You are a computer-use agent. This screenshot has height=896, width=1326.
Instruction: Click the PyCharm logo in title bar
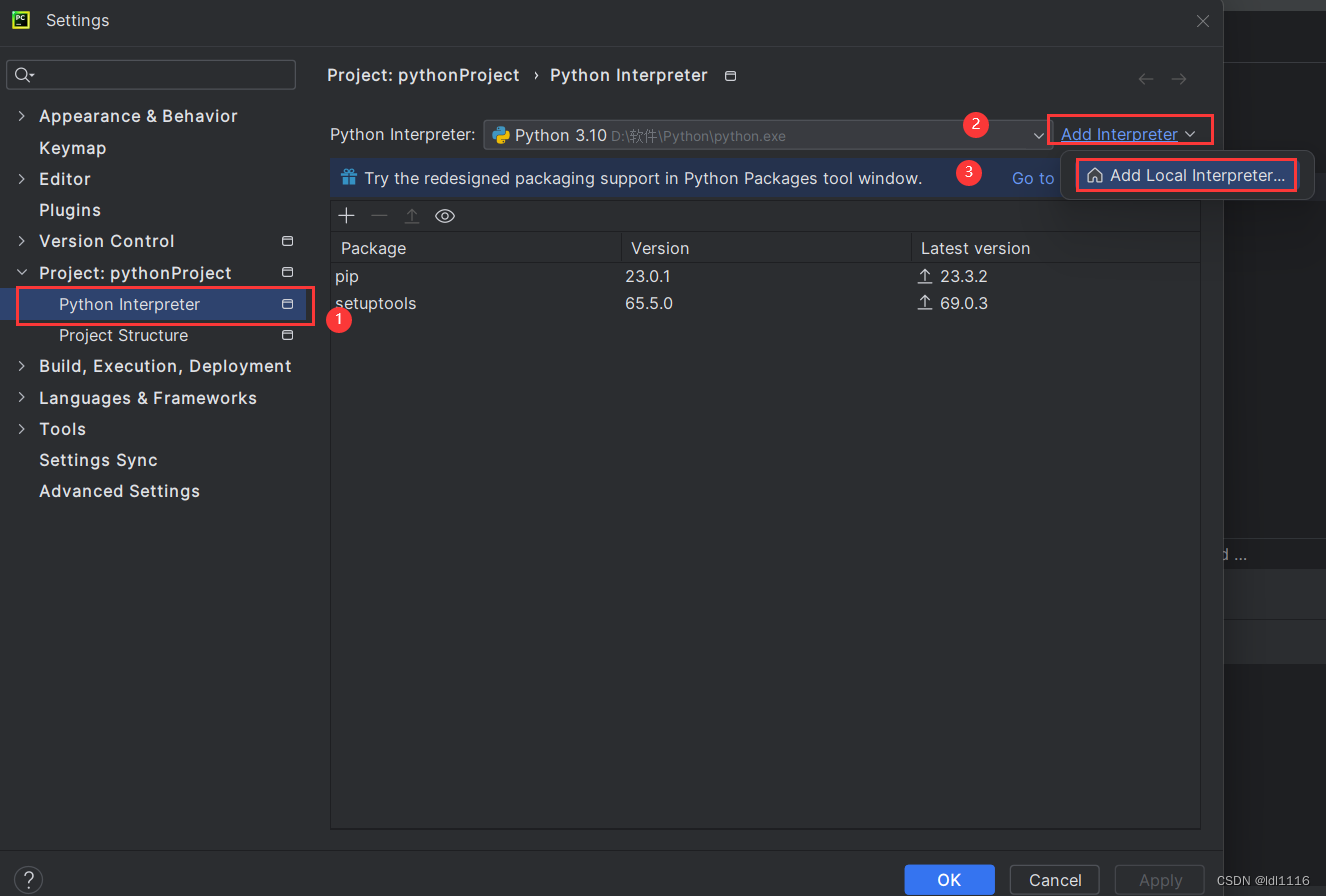coord(21,20)
